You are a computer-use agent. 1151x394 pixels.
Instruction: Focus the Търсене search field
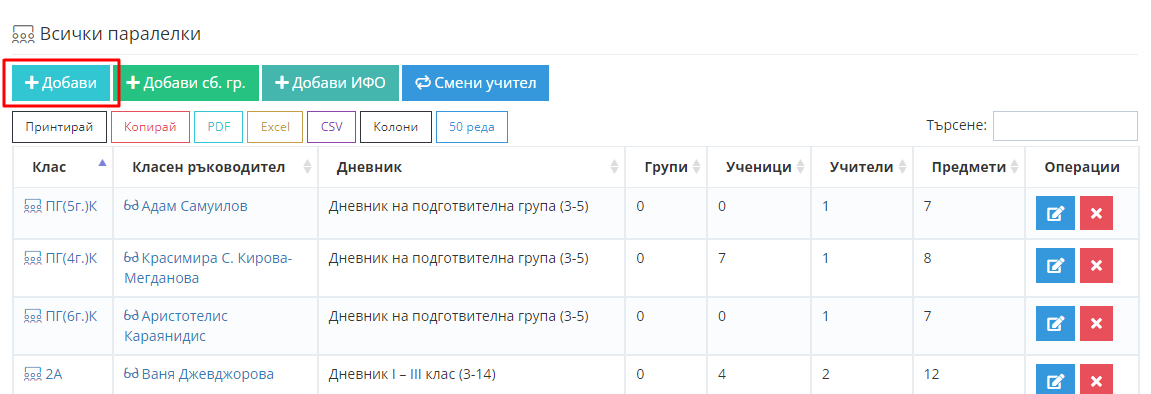pos(1065,125)
